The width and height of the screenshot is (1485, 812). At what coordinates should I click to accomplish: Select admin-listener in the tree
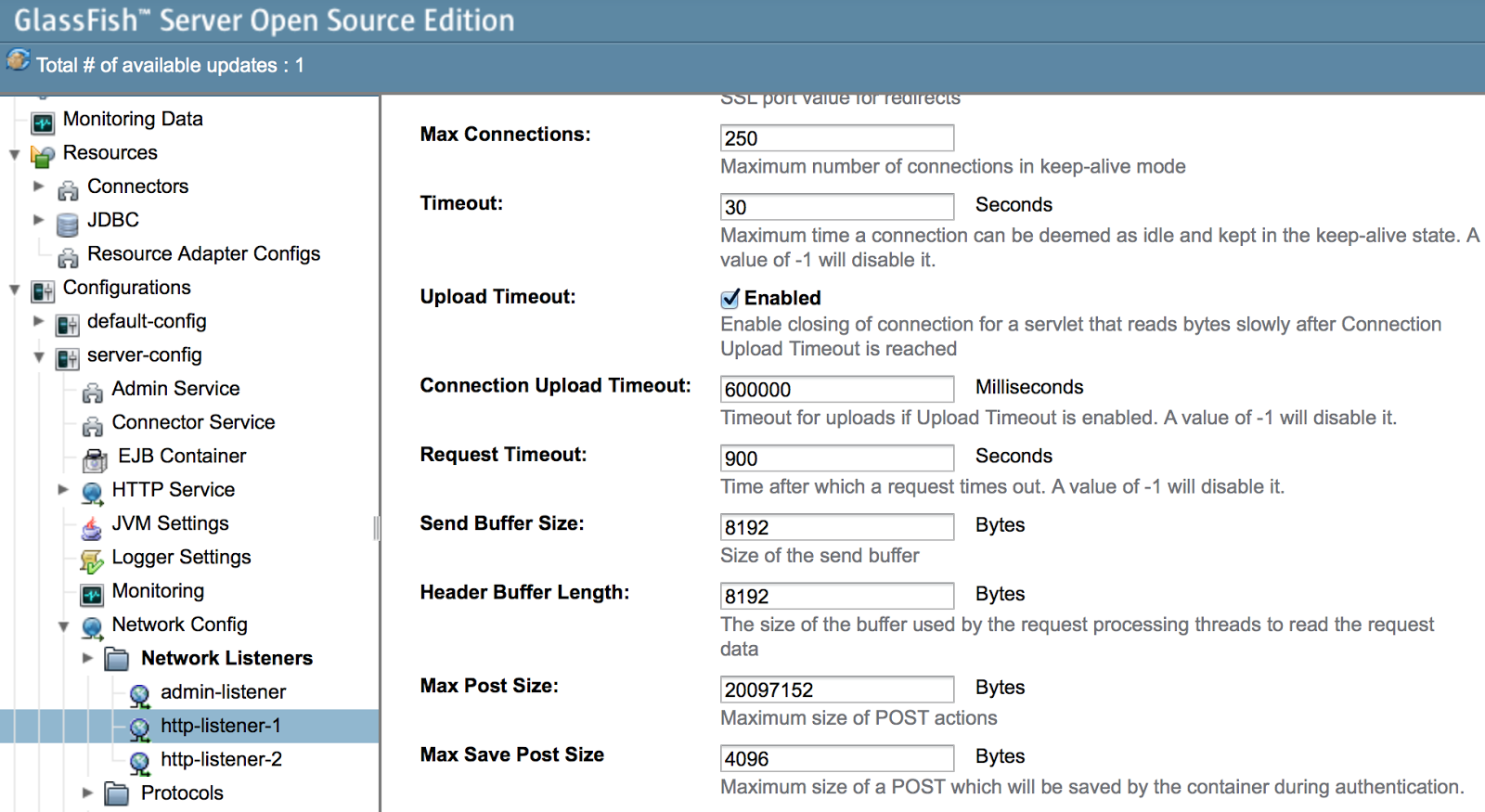(223, 691)
